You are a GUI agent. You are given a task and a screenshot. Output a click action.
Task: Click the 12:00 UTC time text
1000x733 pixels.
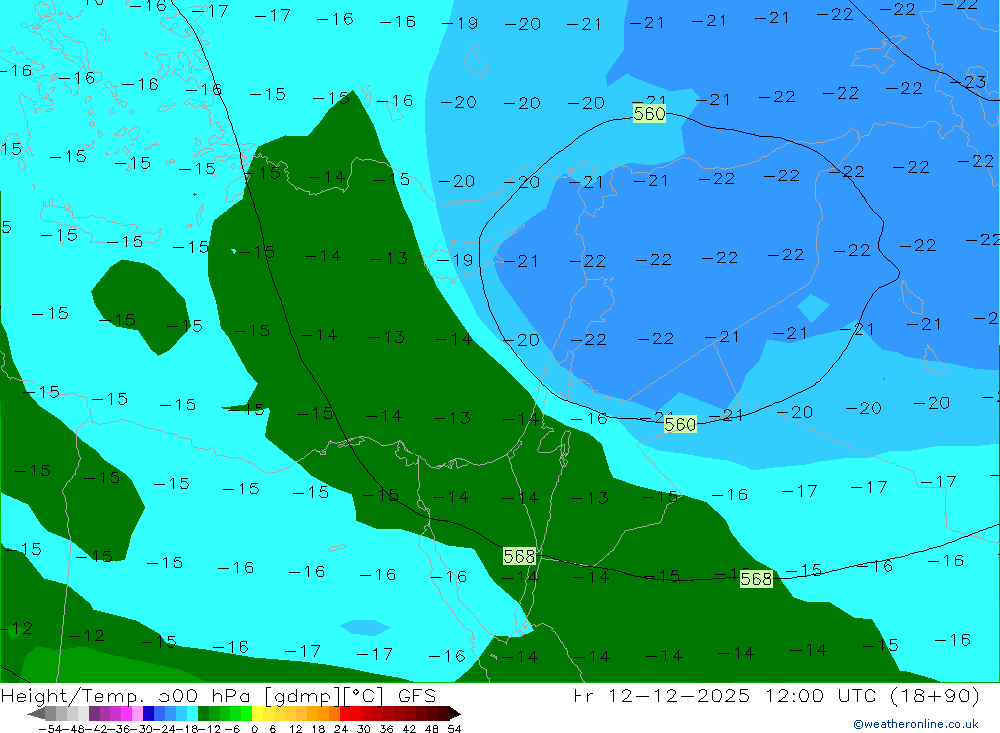[823, 695]
